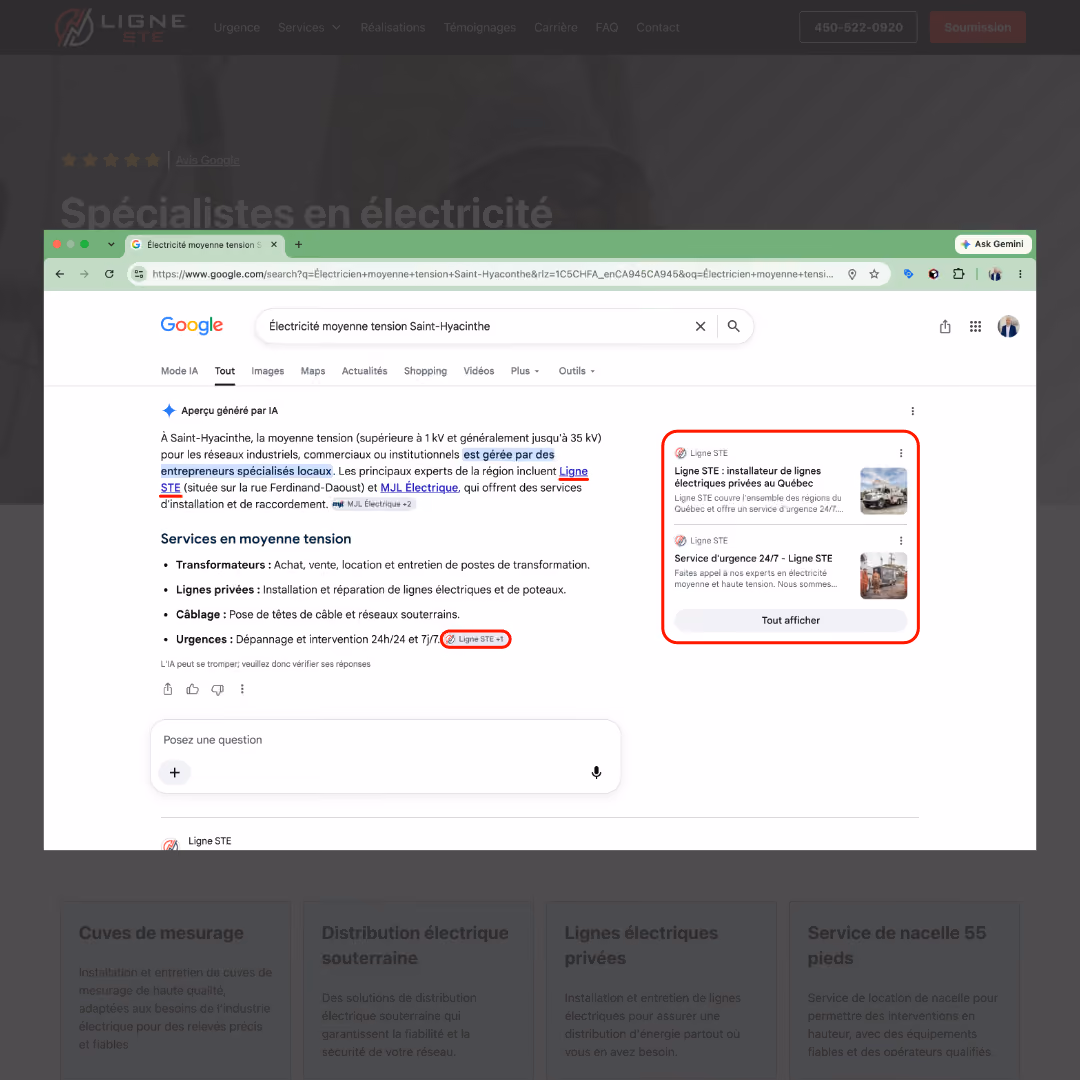Open the Maps tab
The width and height of the screenshot is (1080, 1080).
tap(313, 371)
